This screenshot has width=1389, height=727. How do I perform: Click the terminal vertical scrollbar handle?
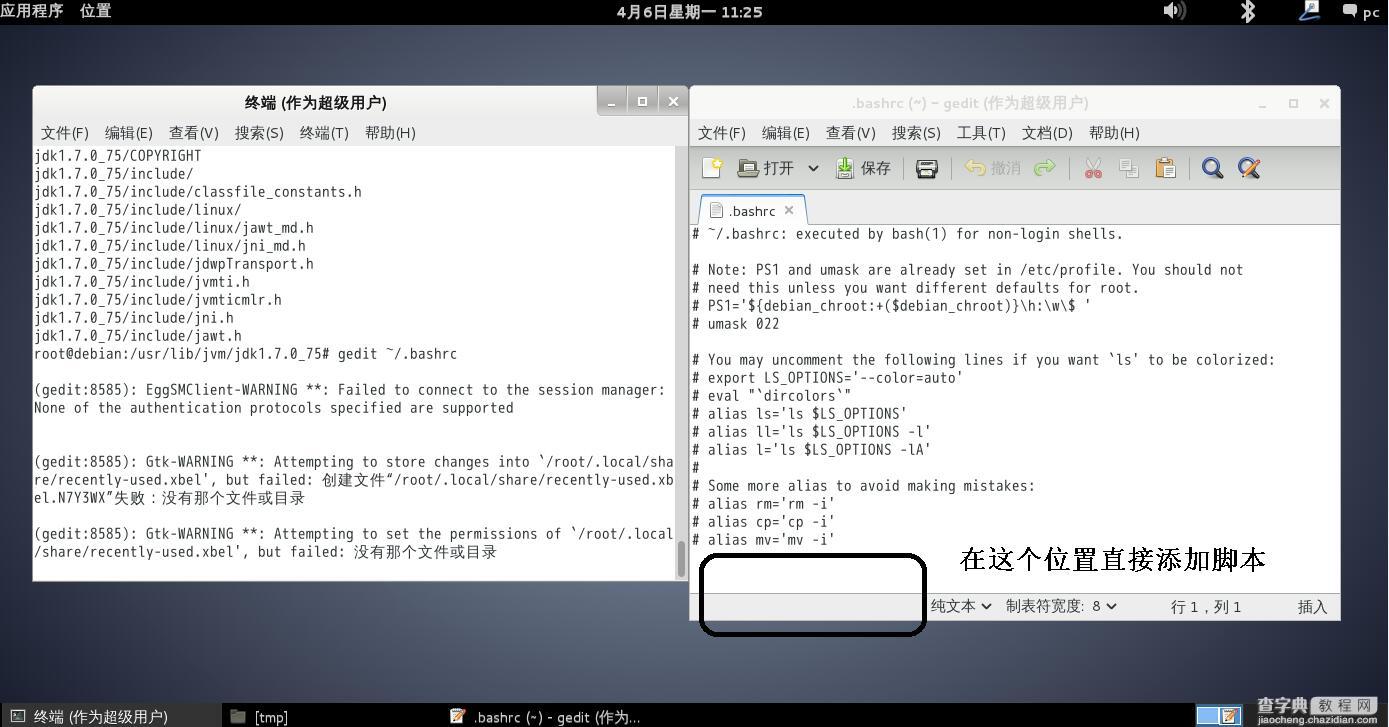(682, 559)
